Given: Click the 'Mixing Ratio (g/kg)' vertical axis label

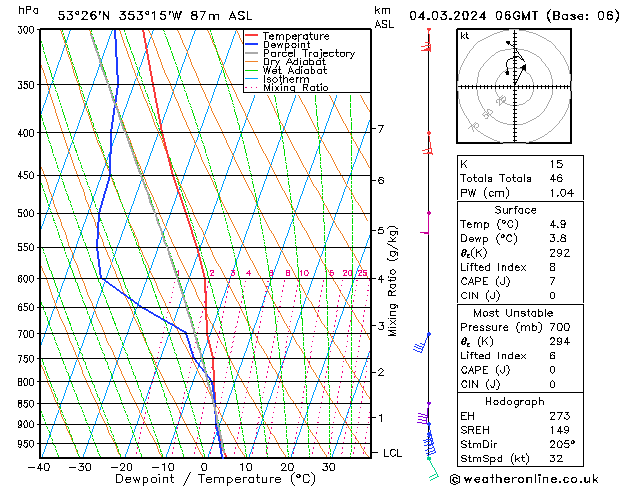Looking at the screenshot, I should (x=392, y=281).
